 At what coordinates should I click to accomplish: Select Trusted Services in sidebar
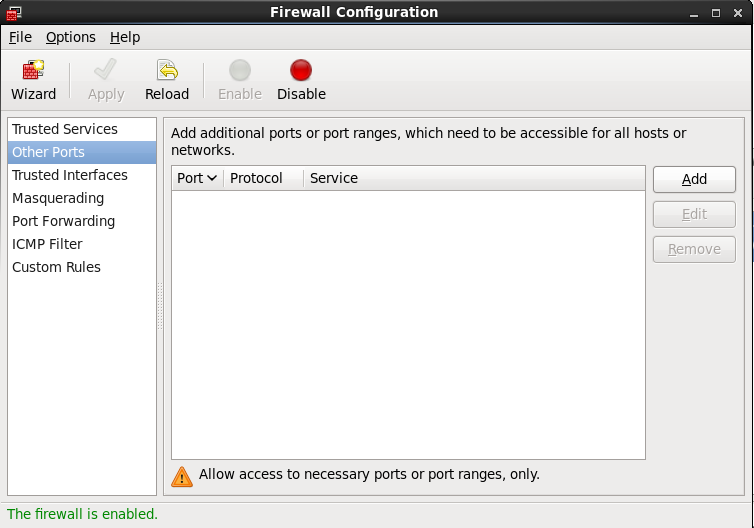point(82,129)
